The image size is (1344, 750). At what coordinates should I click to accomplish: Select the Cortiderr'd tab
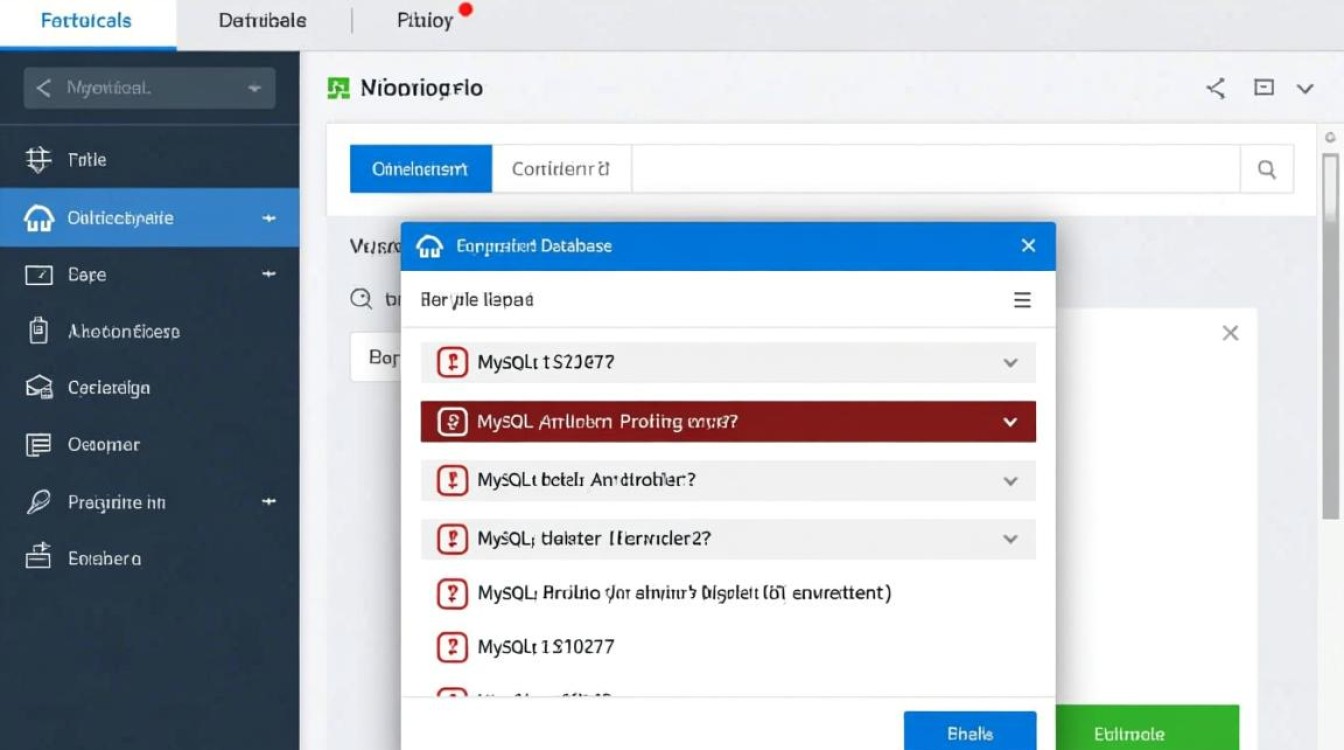(x=560, y=169)
